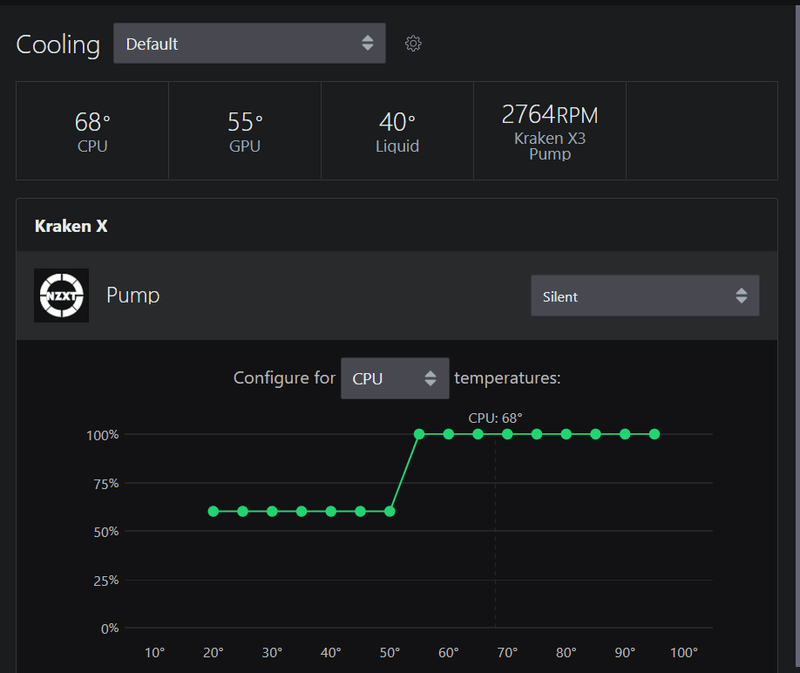
Task: Select the 70° point on the pump curve
Action: pyautogui.click(x=507, y=434)
